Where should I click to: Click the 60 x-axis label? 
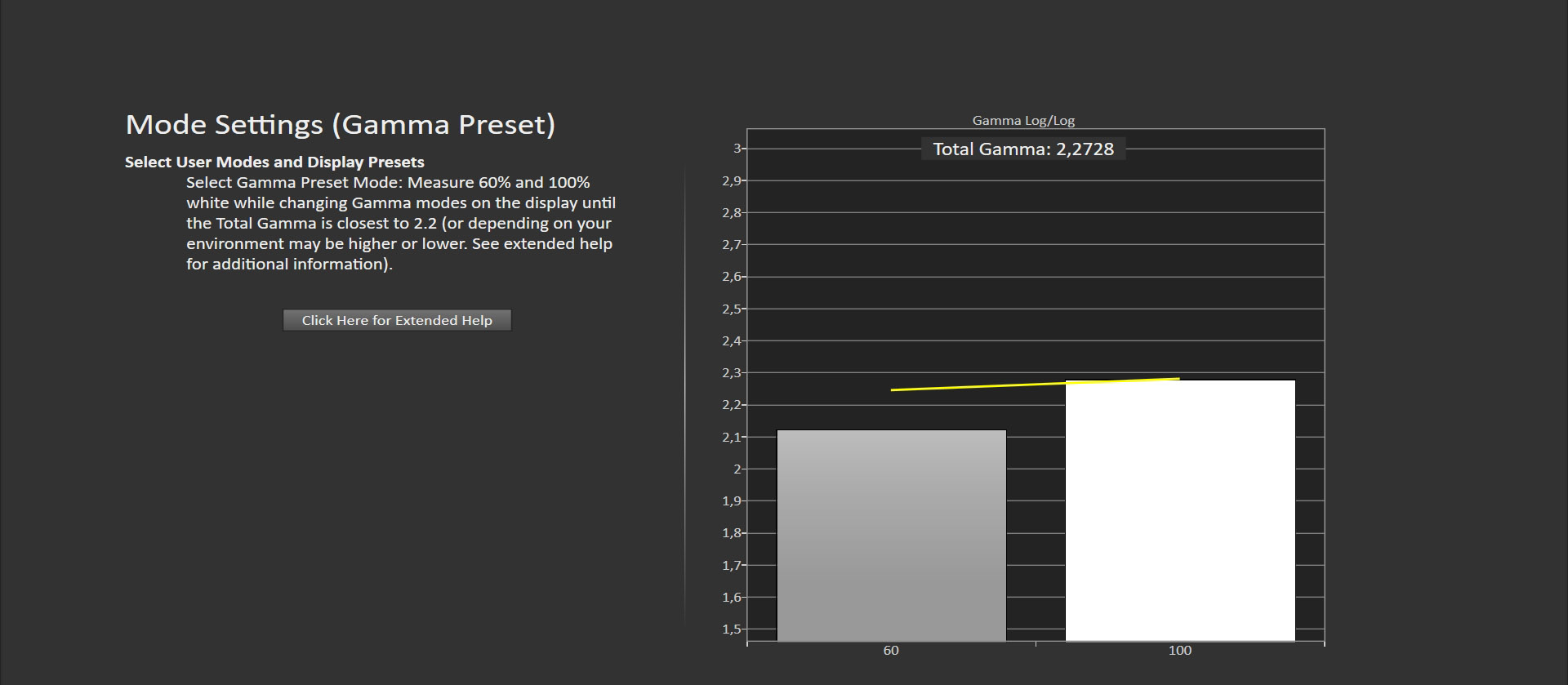(891, 651)
